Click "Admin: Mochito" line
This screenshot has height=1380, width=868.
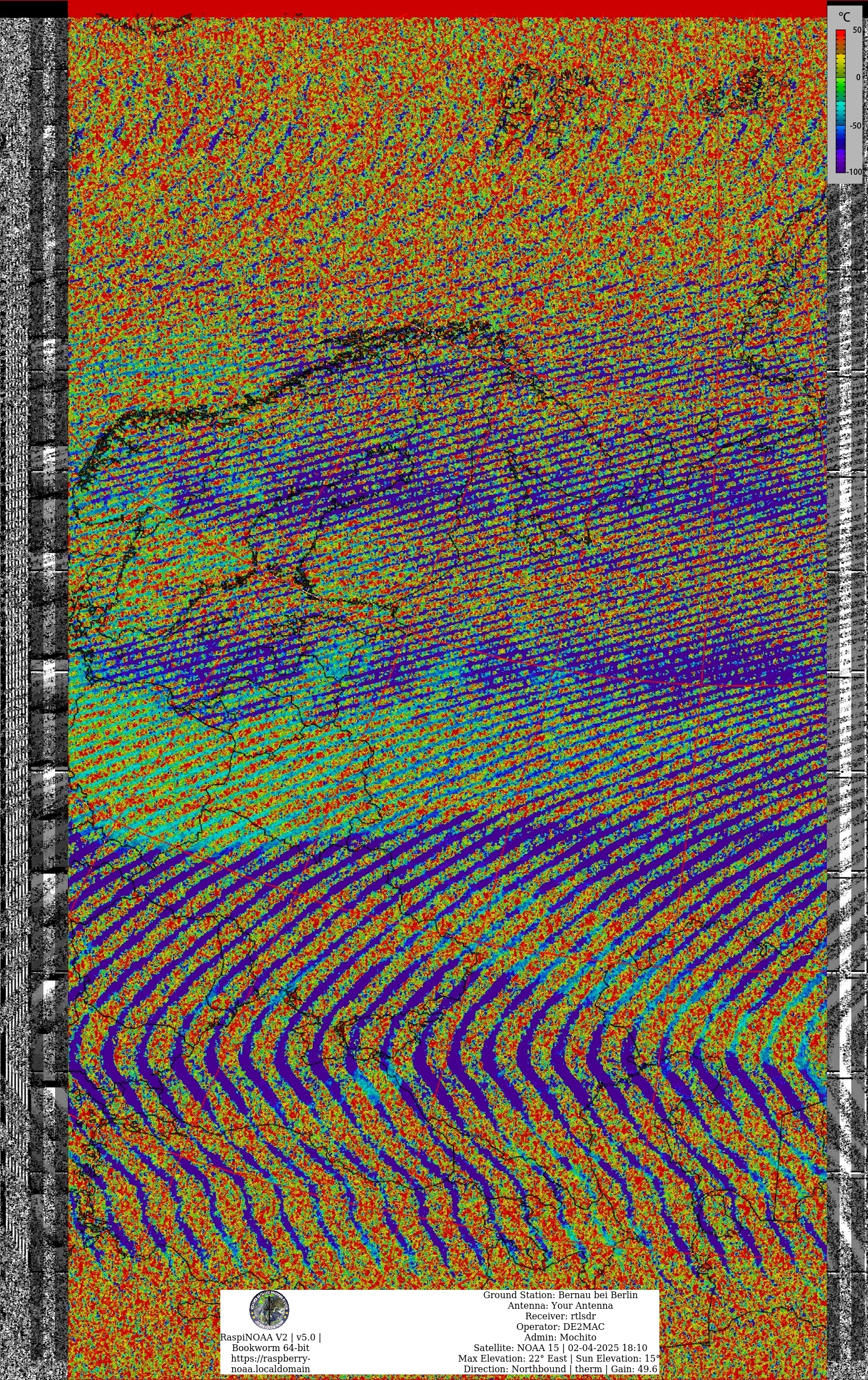pos(560,1337)
